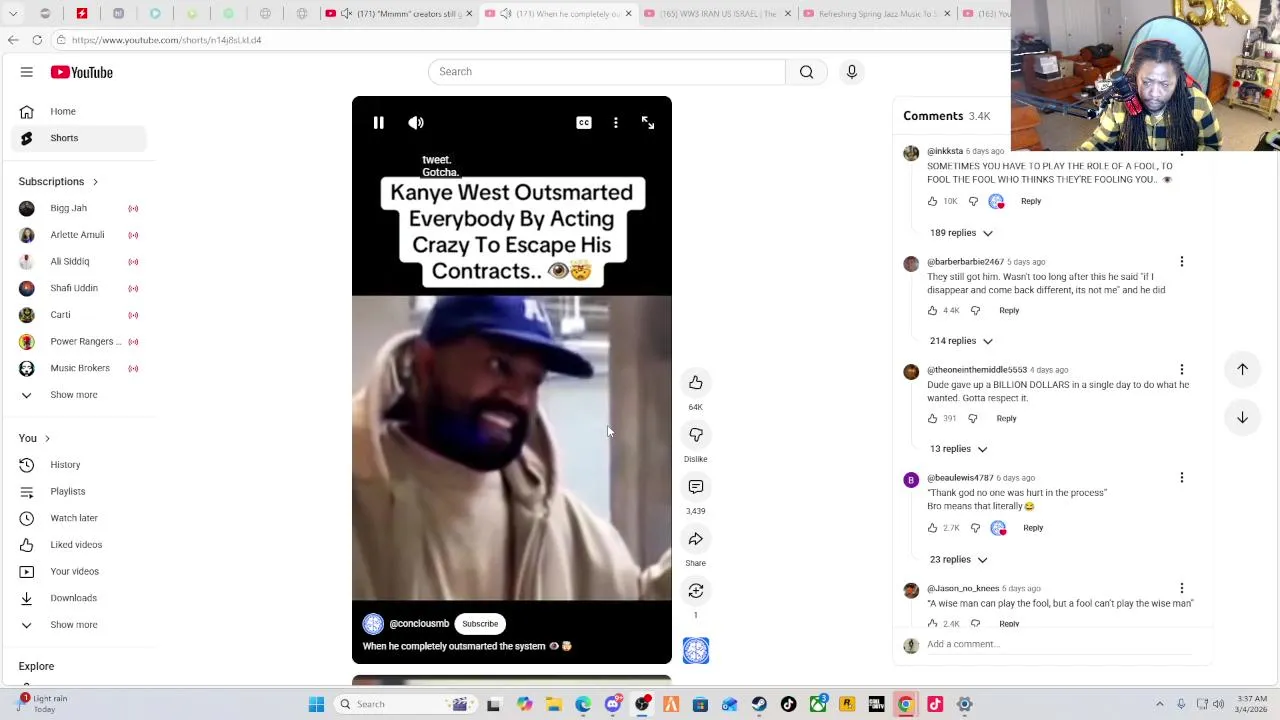Remix this Short
Screen dimensions: 1280x720
pyautogui.click(x=696, y=591)
